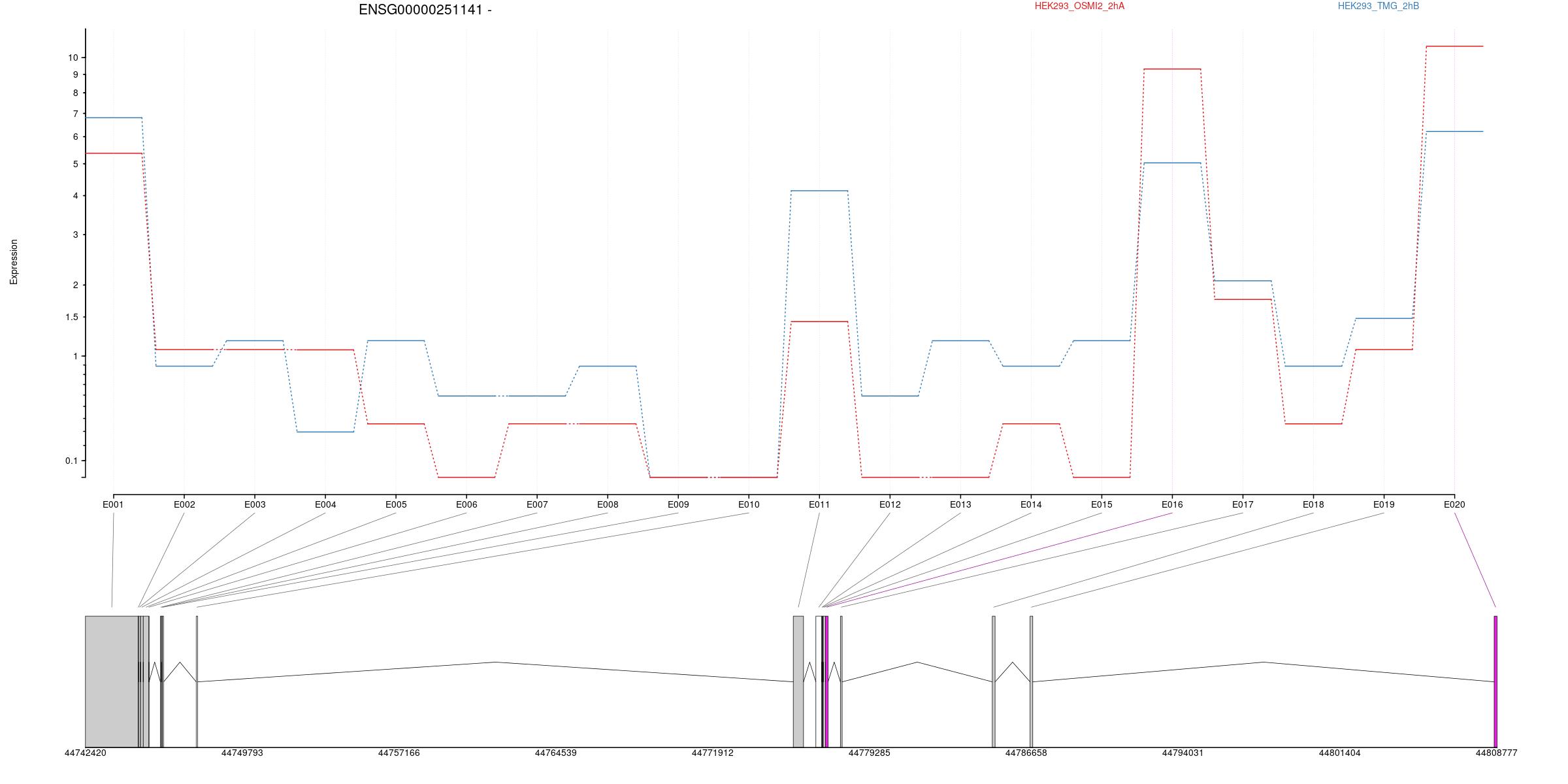This screenshot has width=1568, height=784.
Task: Click the red expression segment above E016
Action: pos(1172,69)
